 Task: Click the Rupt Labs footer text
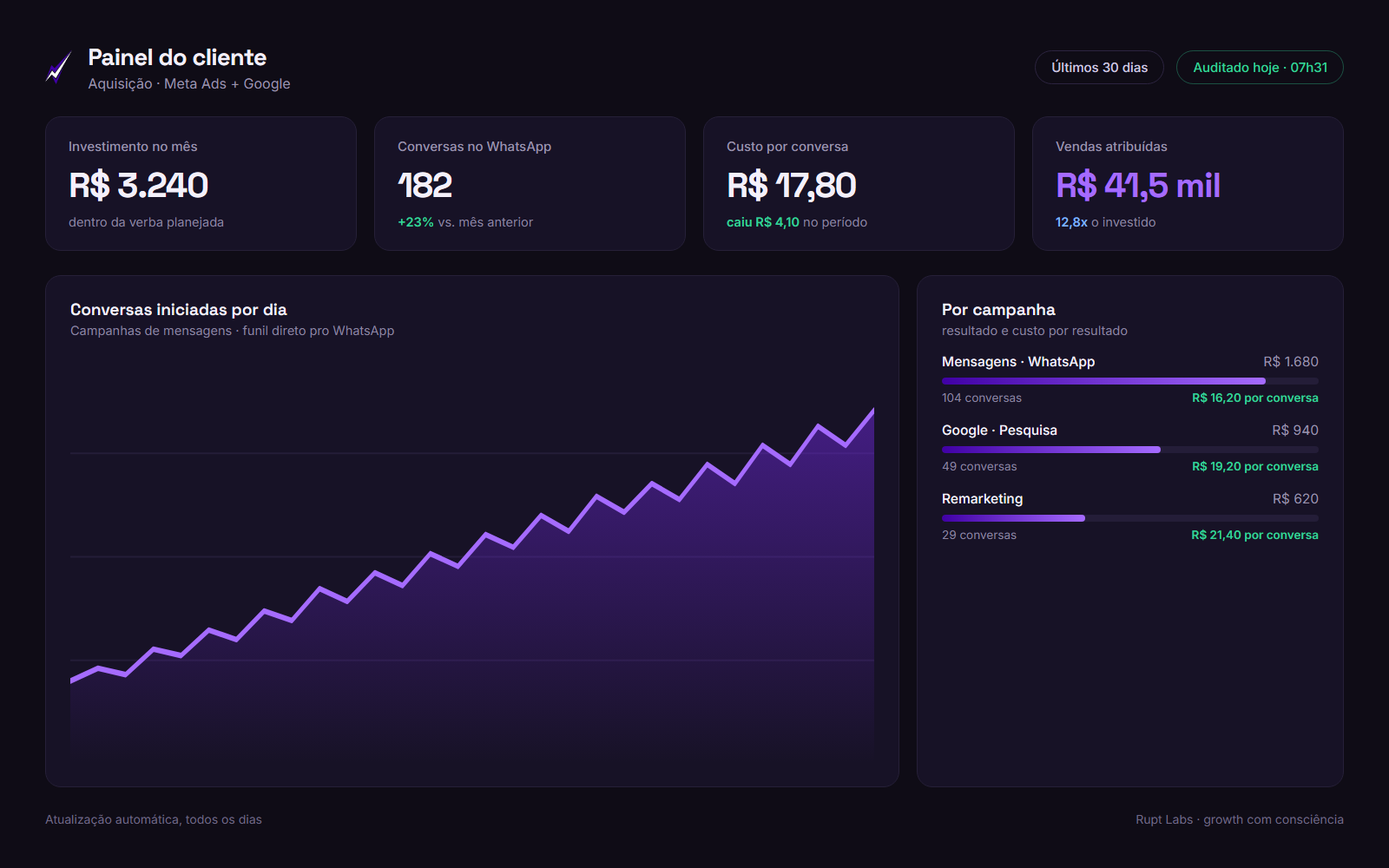point(1239,819)
